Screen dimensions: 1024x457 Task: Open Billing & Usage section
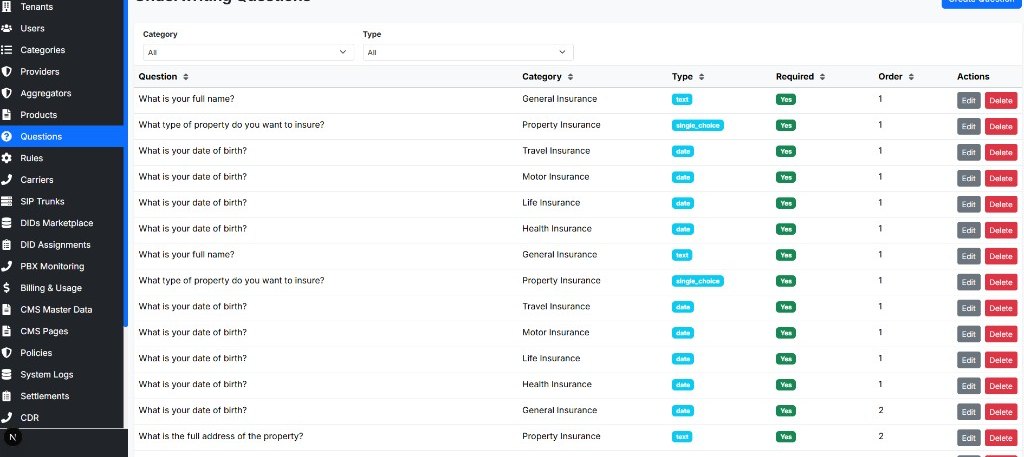tap(62, 287)
